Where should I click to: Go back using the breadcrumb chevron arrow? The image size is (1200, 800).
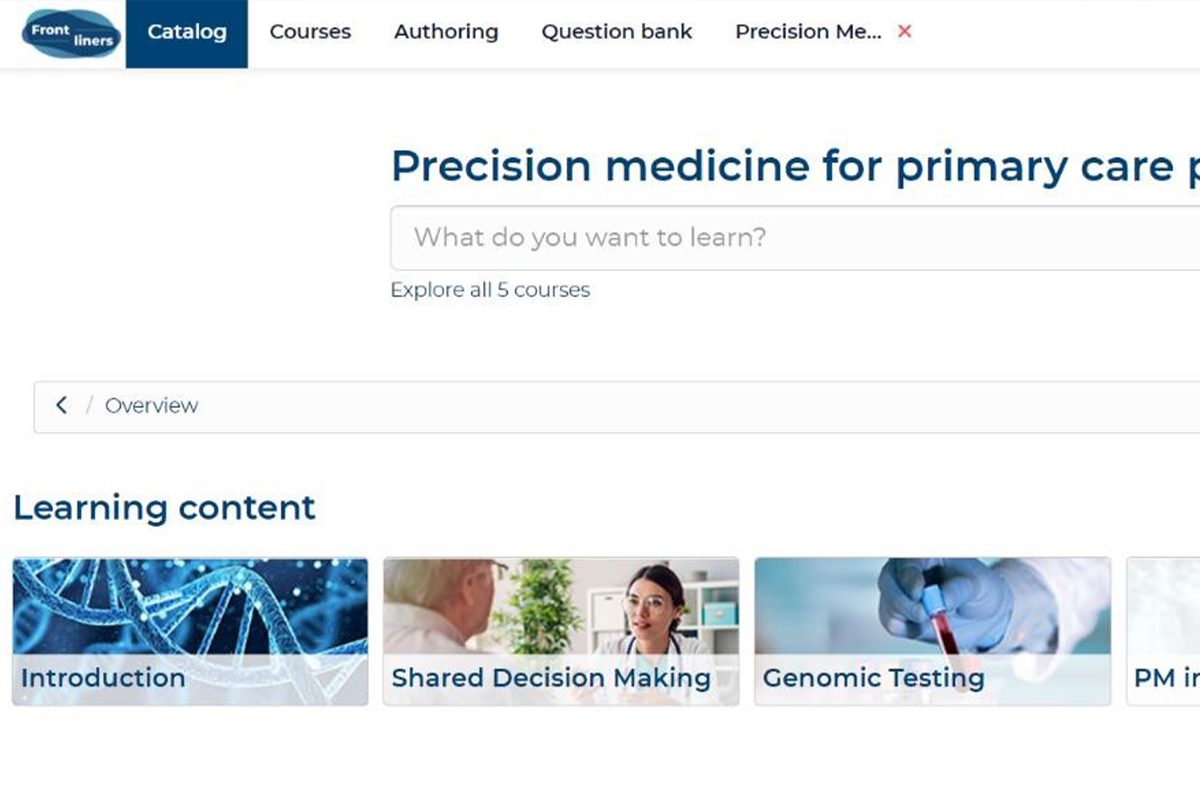click(61, 405)
